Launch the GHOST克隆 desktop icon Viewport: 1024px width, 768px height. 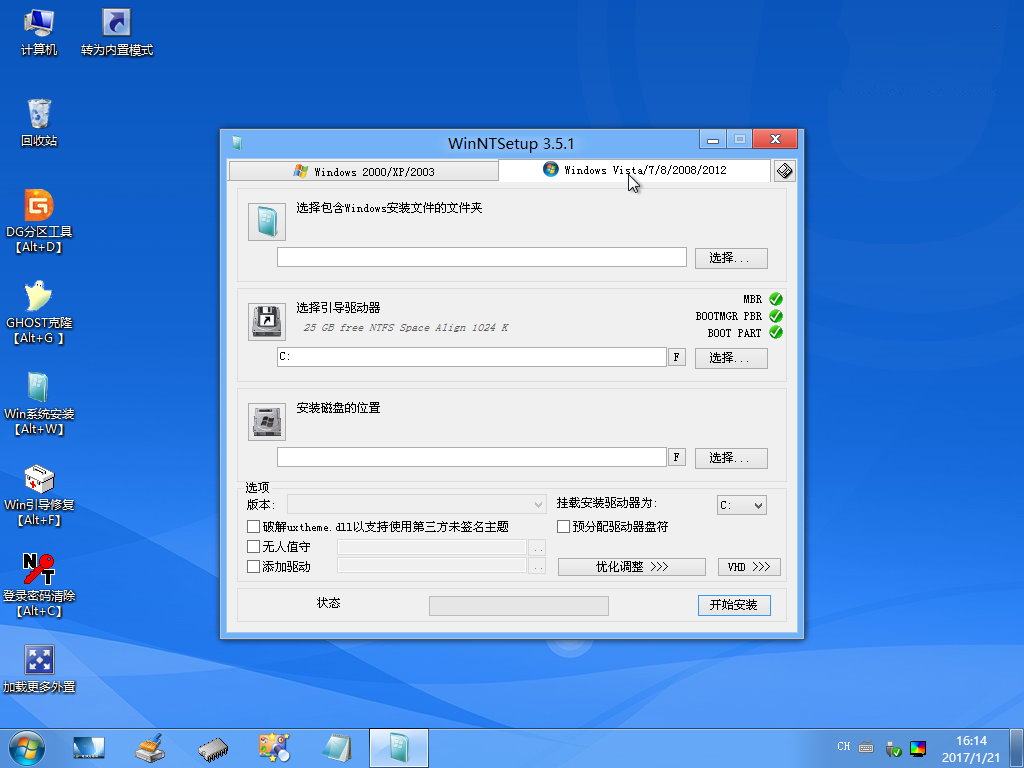coord(39,313)
